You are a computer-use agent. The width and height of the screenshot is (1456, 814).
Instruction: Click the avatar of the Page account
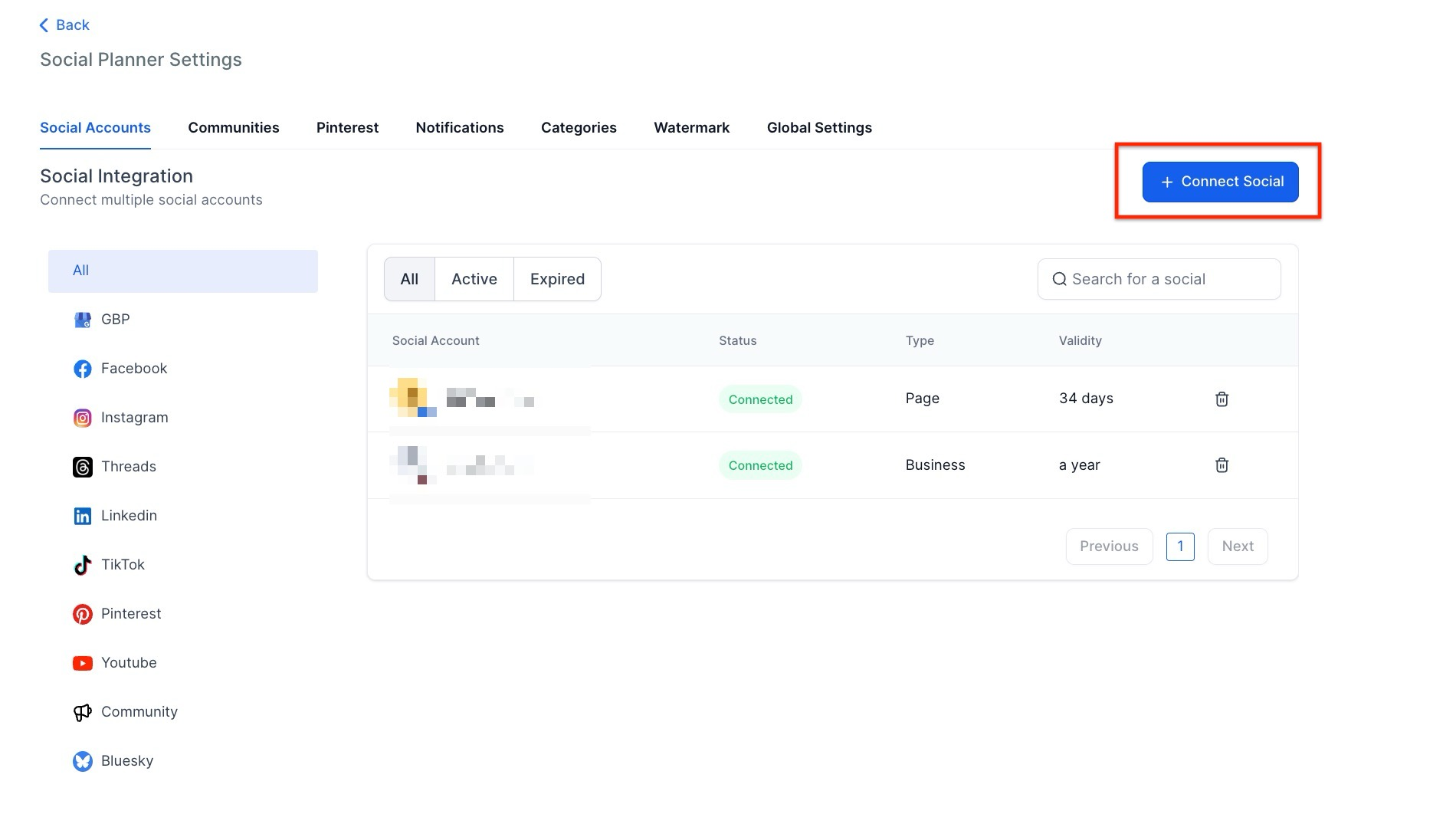click(x=412, y=397)
